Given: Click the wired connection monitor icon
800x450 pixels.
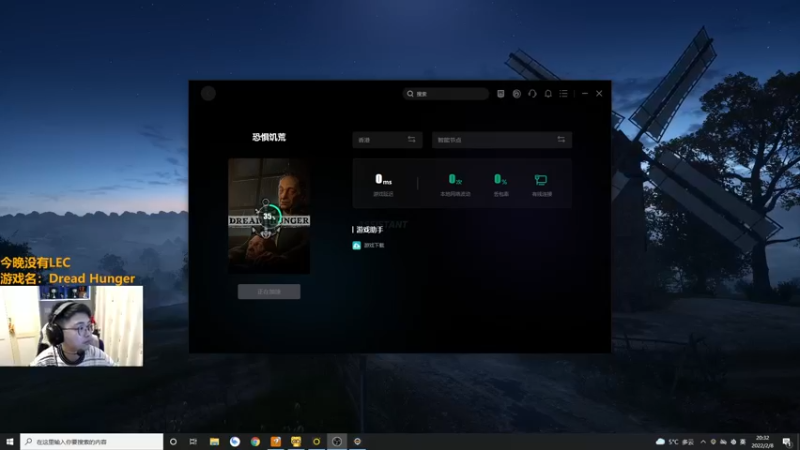Looking at the screenshot, I should point(541,180).
